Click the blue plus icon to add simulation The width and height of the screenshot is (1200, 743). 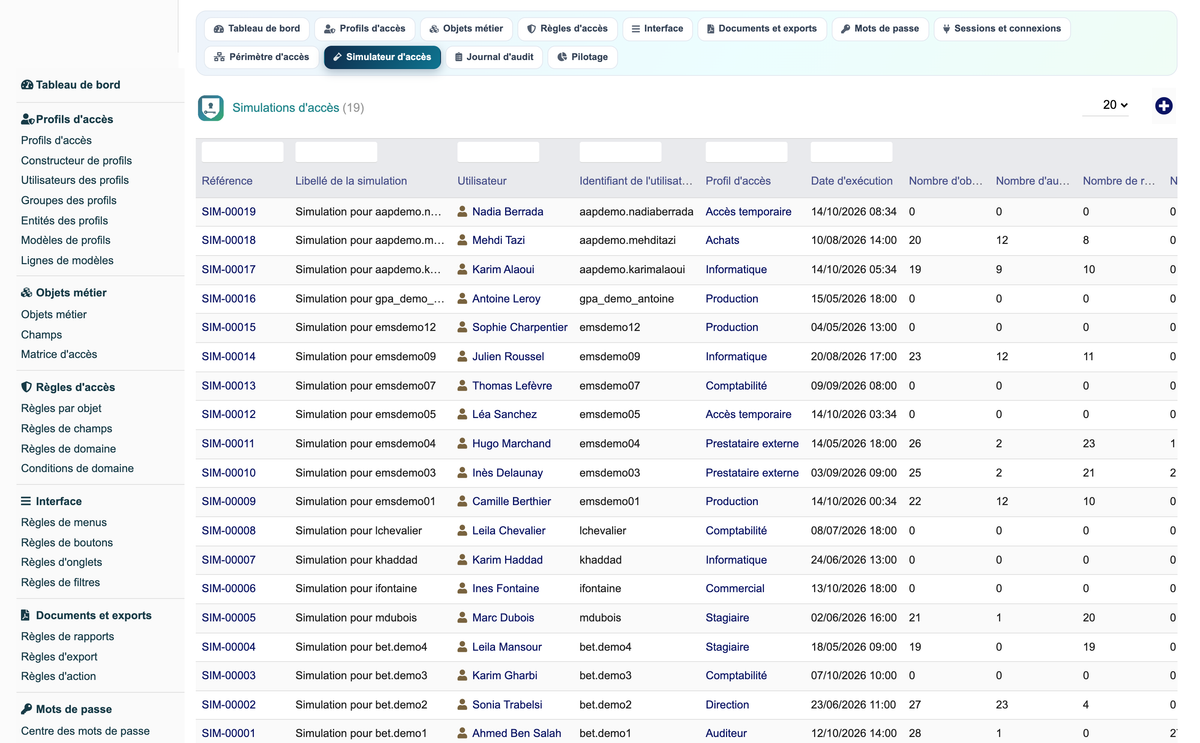[1163, 106]
